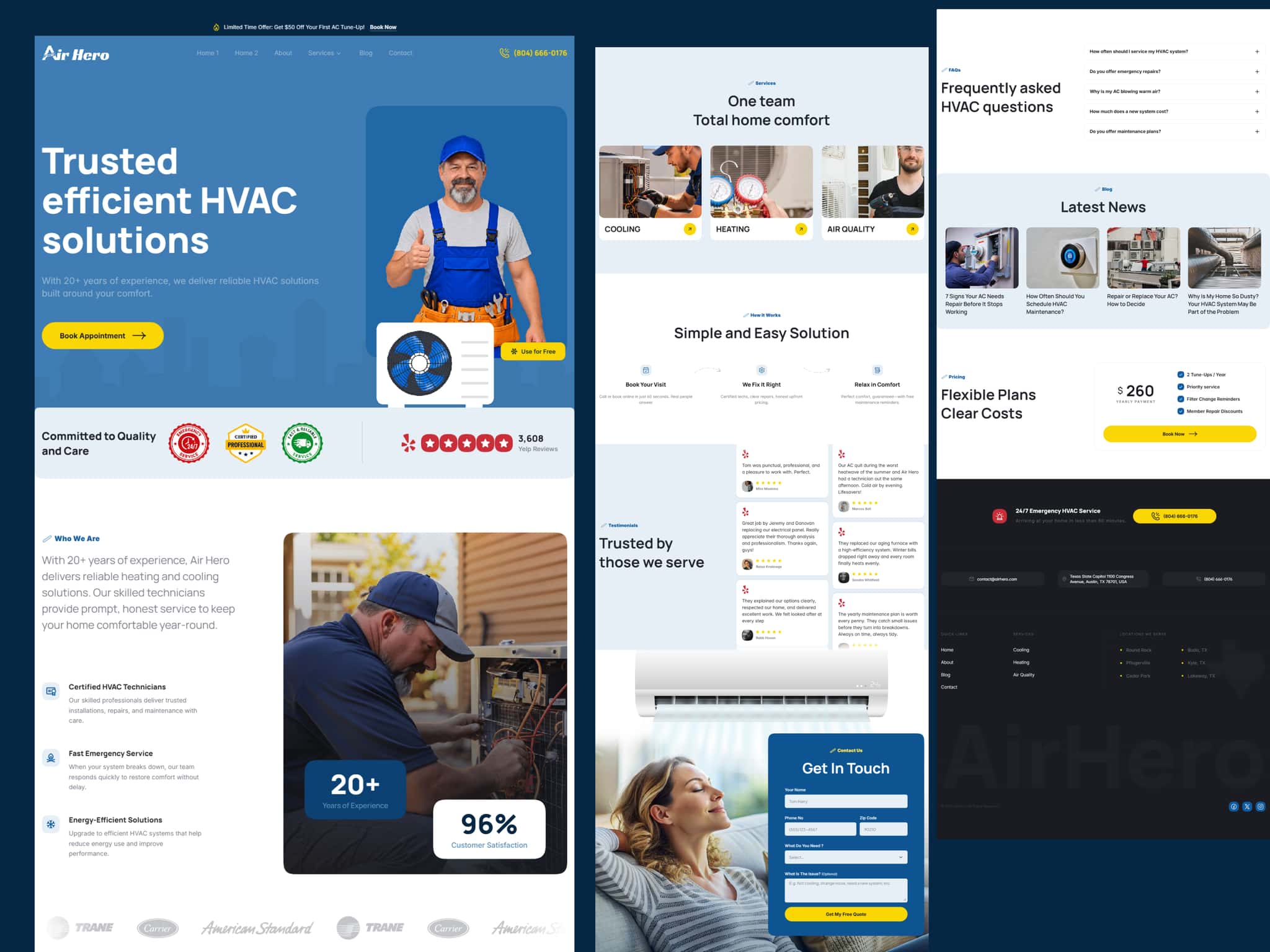Screen dimensions: 1270x952
Task: Click the Use for Free button
Action: (533, 351)
